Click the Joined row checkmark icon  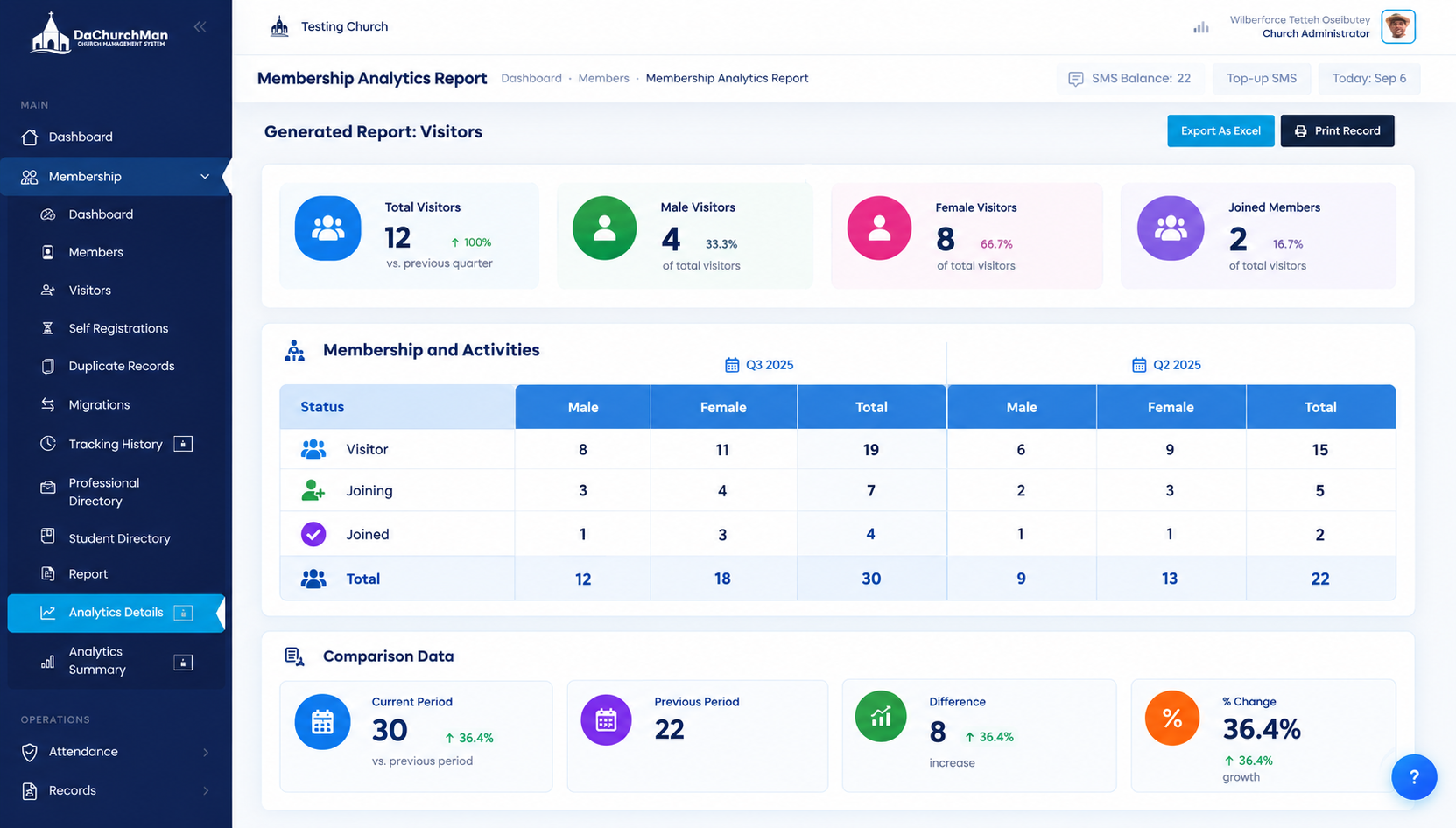coord(313,534)
